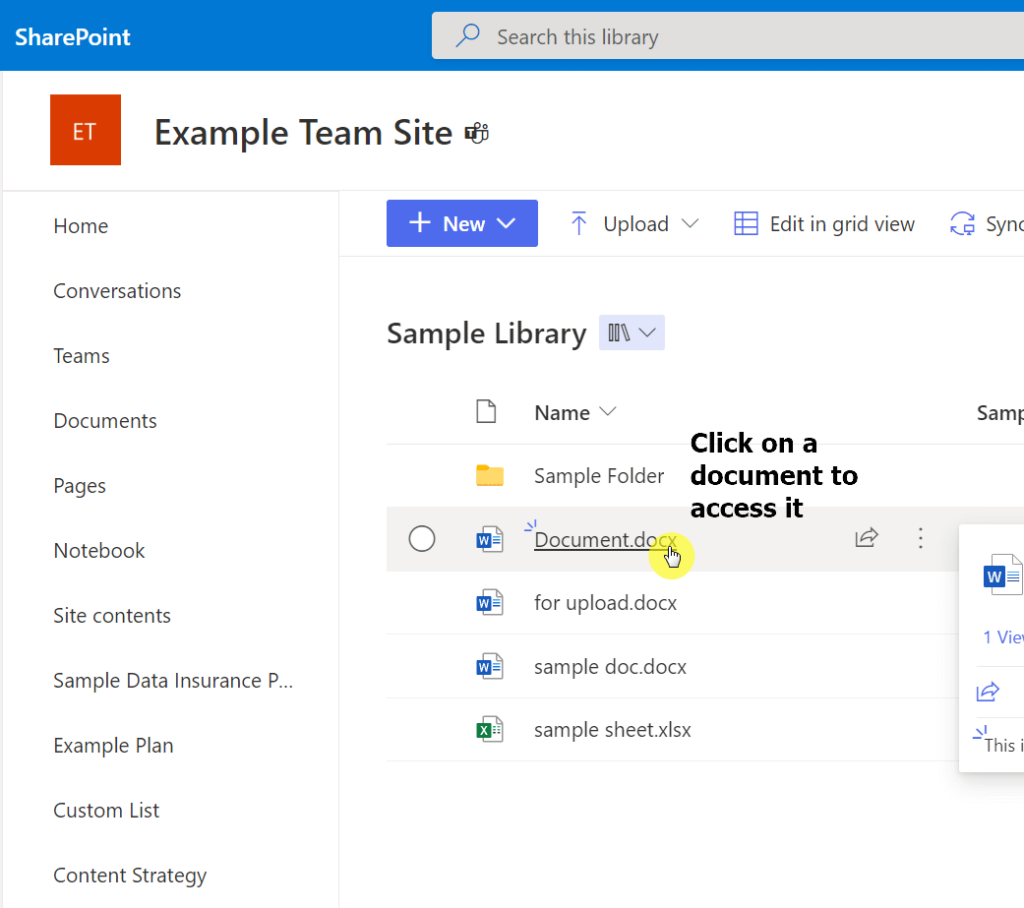
Task: Open Sample Folder
Action: [599, 476]
